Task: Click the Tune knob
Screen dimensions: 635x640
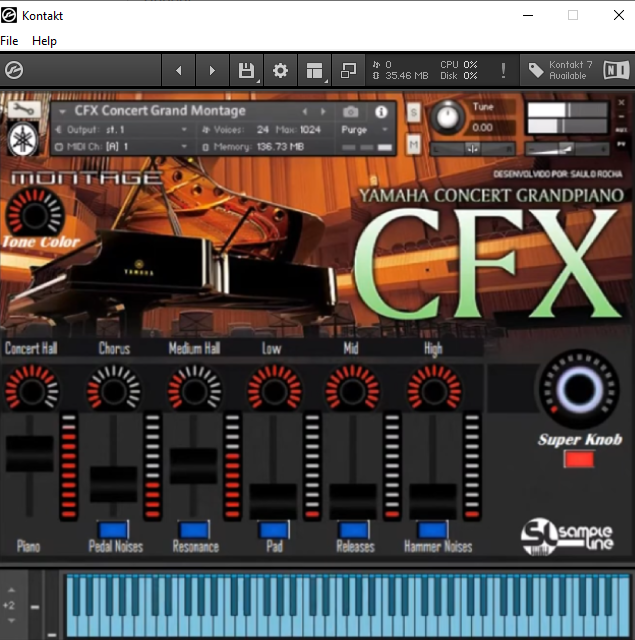Action: (x=448, y=117)
